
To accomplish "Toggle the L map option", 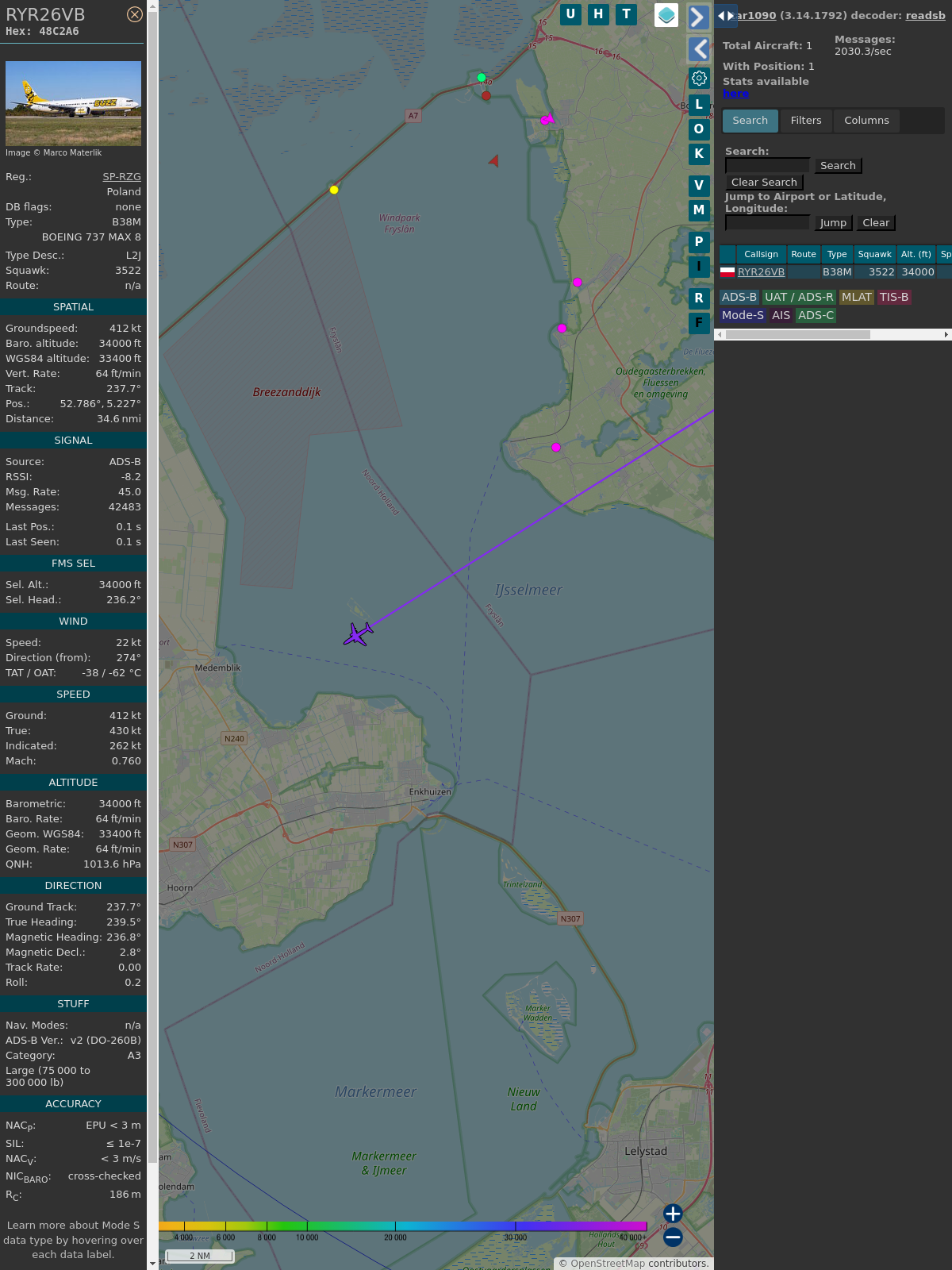I will pos(699,105).
